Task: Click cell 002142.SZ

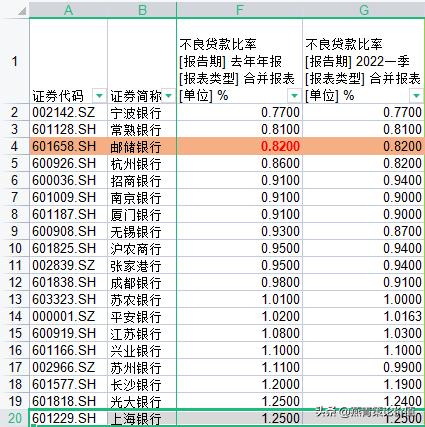Action: coord(68,112)
